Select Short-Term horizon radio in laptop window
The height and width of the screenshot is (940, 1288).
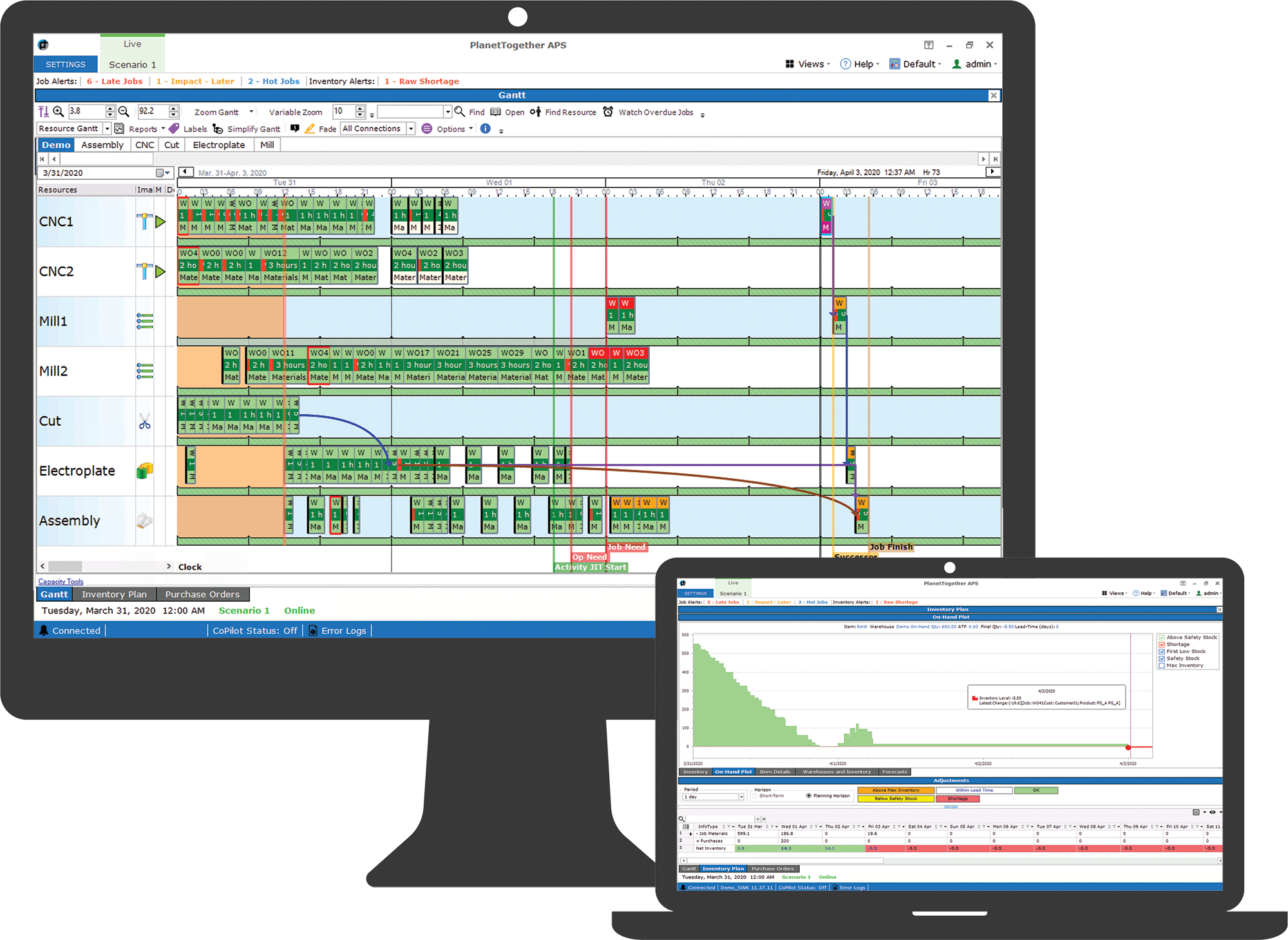(x=755, y=796)
